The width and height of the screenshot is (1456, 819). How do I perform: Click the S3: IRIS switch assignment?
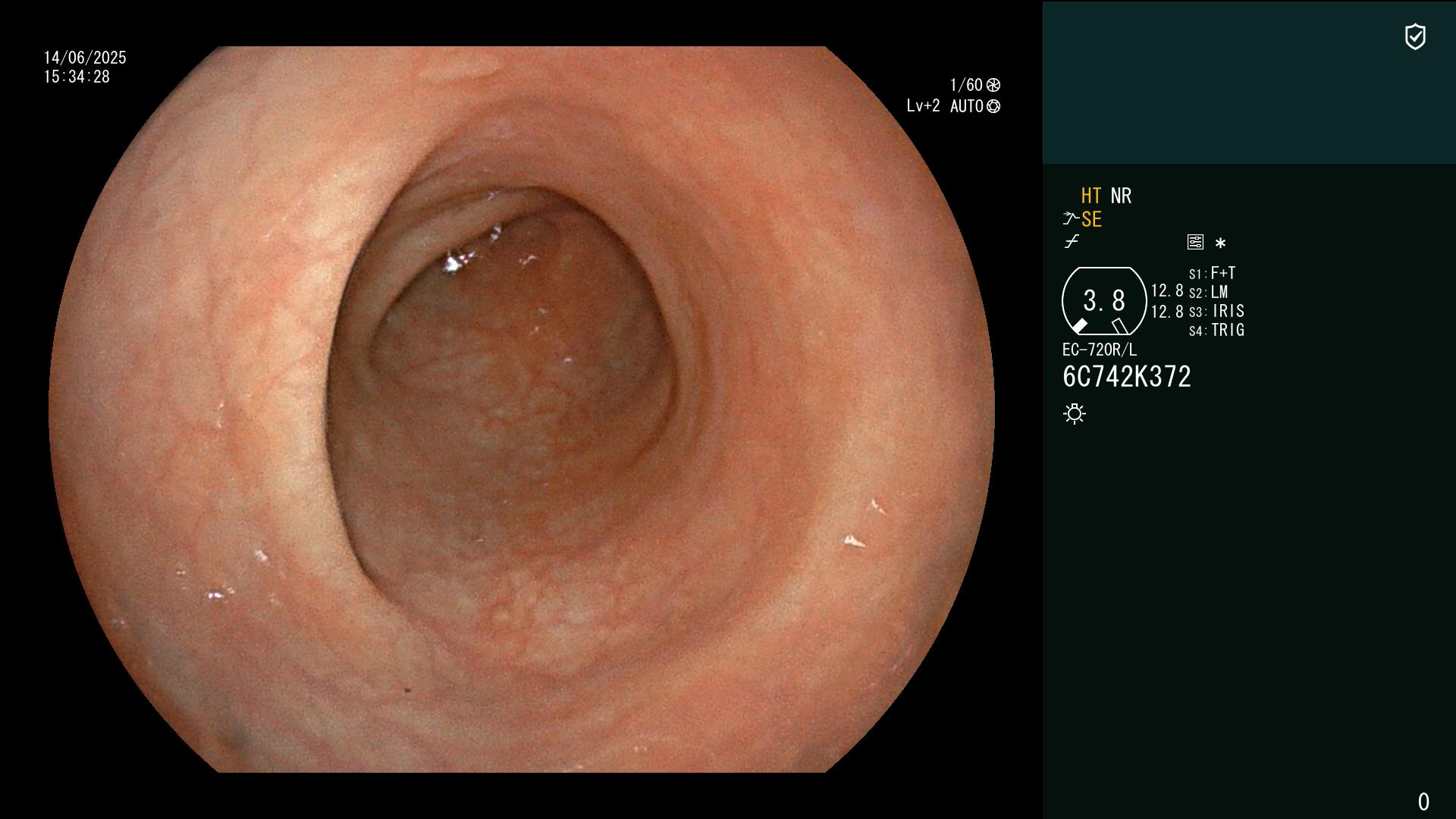coord(1217,311)
